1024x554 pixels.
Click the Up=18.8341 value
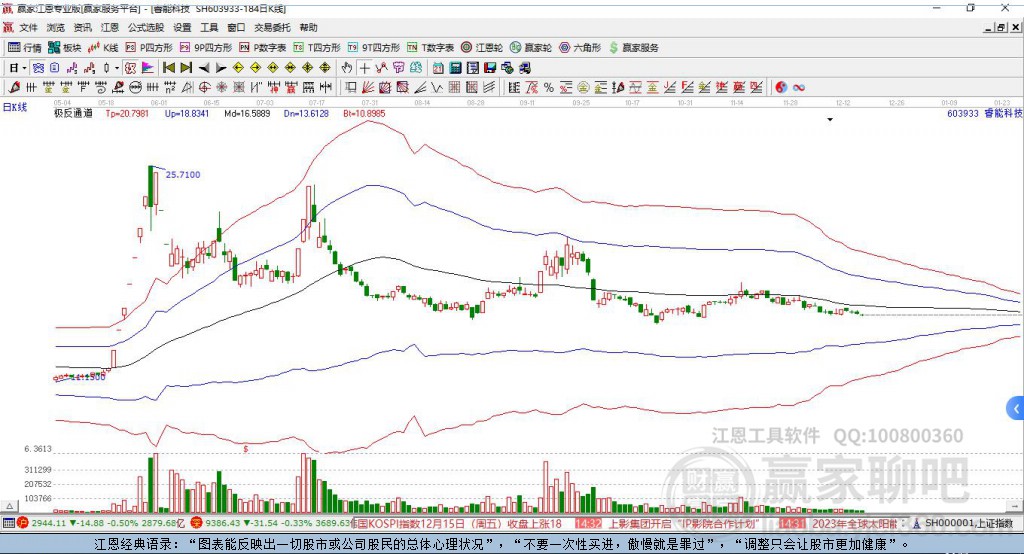[x=187, y=113]
